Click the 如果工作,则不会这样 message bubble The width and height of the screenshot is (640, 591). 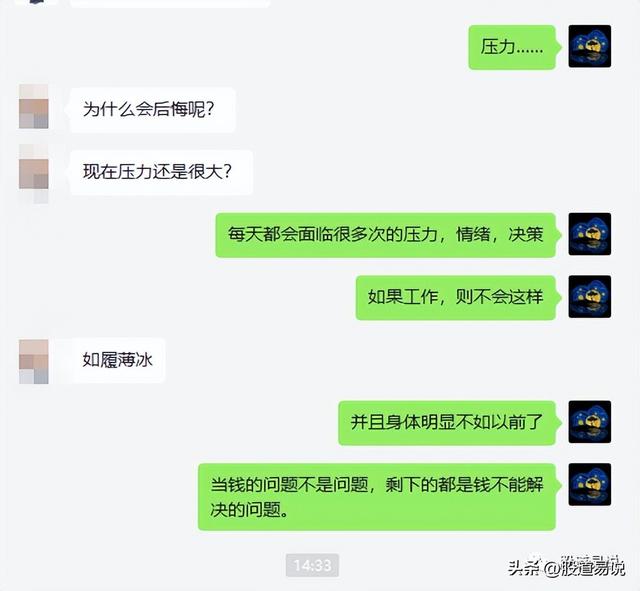pyautogui.click(x=456, y=298)
